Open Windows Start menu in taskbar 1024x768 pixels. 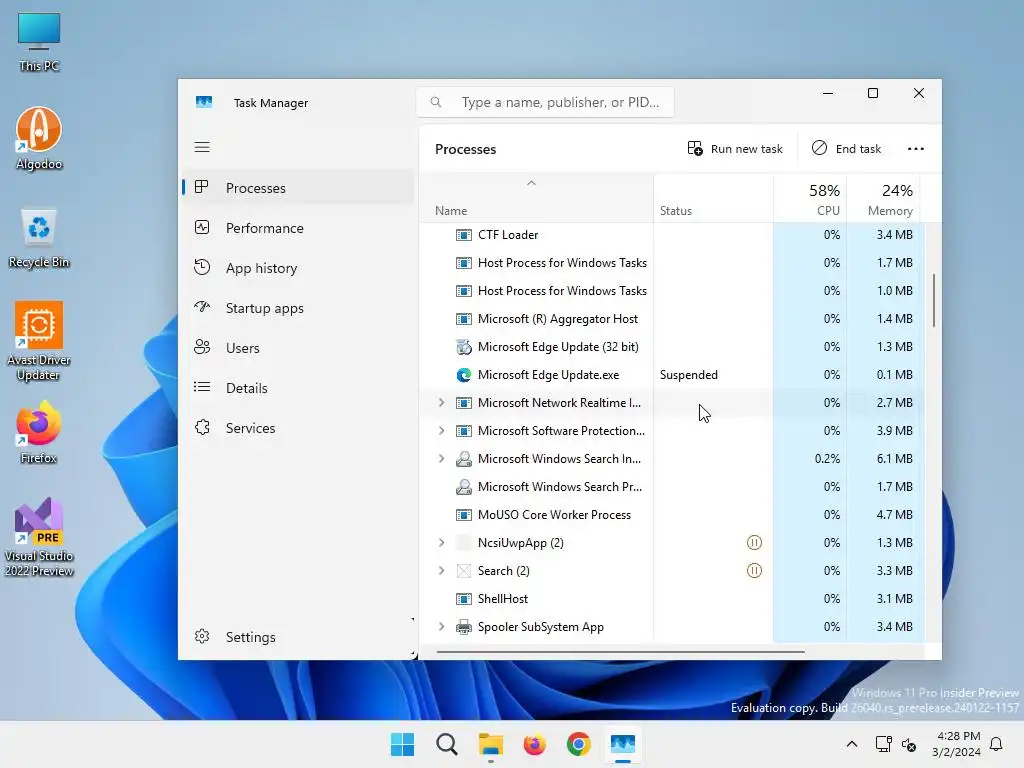pyautogui.click(x=402, y=744)
